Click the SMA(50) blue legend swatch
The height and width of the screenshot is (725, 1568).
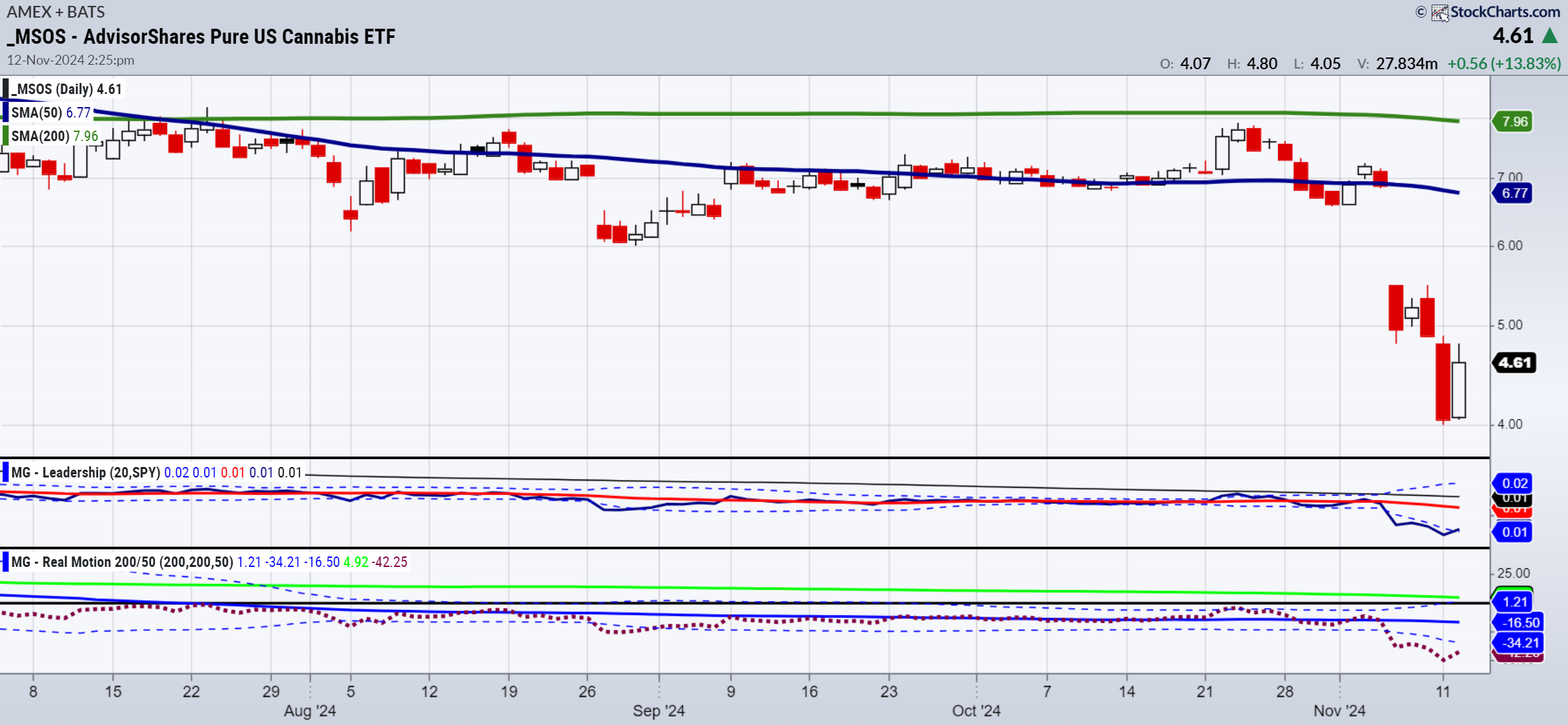[5, 112]
